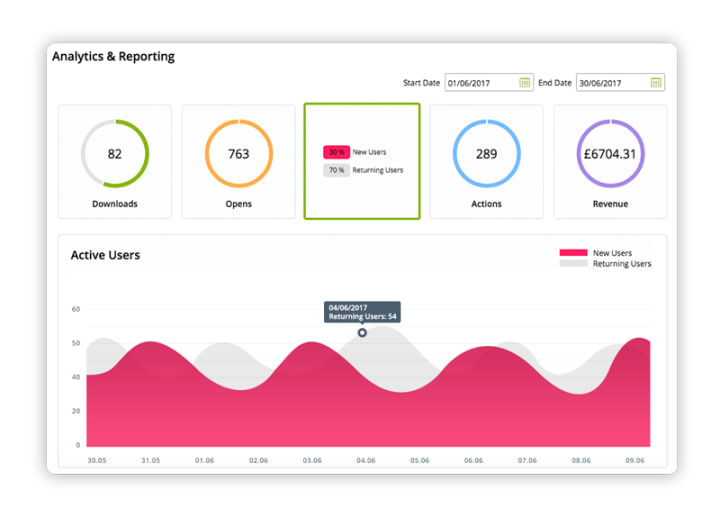The width and height of the screenshot is (720, 518).
Task: Click the x-axis label 03.06
Action: pyautogui.click(x=312, y=460)
